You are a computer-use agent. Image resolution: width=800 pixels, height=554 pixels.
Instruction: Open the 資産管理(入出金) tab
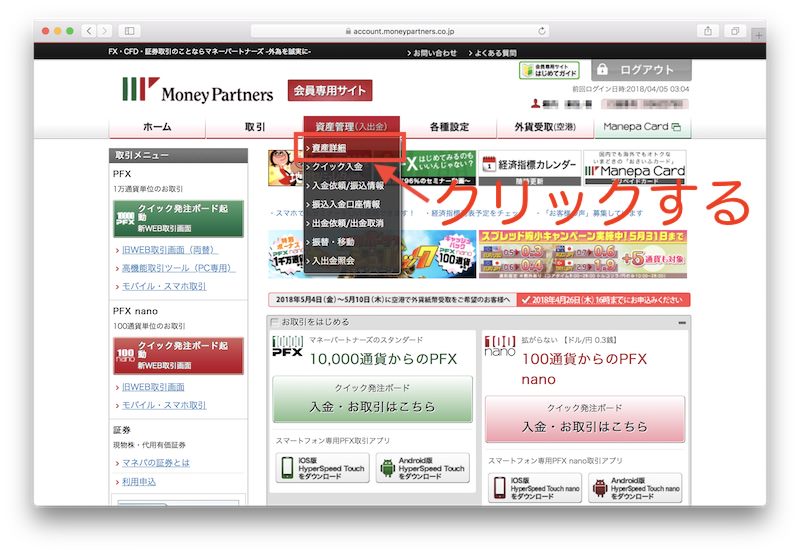352,127
